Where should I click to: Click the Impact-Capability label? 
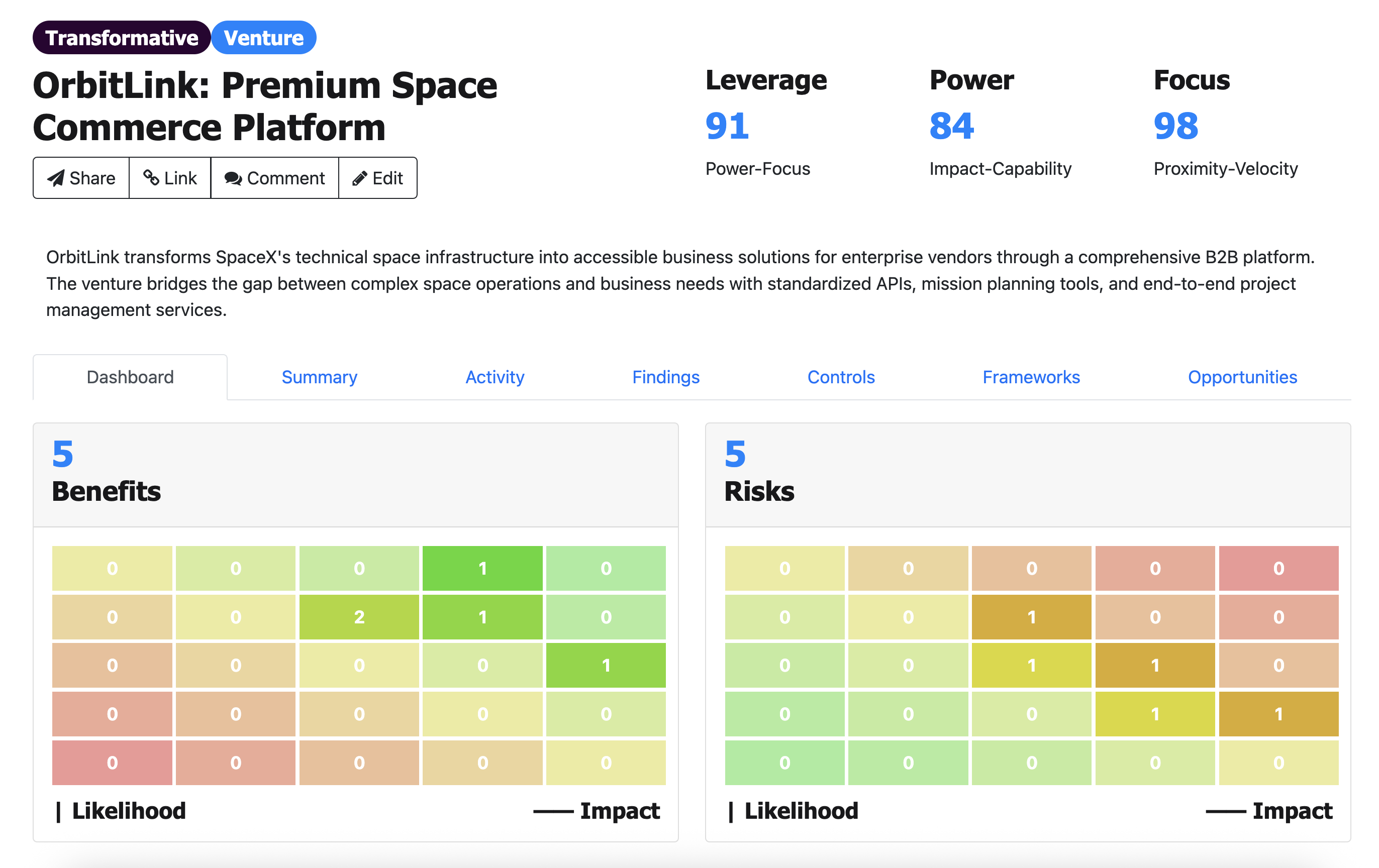1000,169
